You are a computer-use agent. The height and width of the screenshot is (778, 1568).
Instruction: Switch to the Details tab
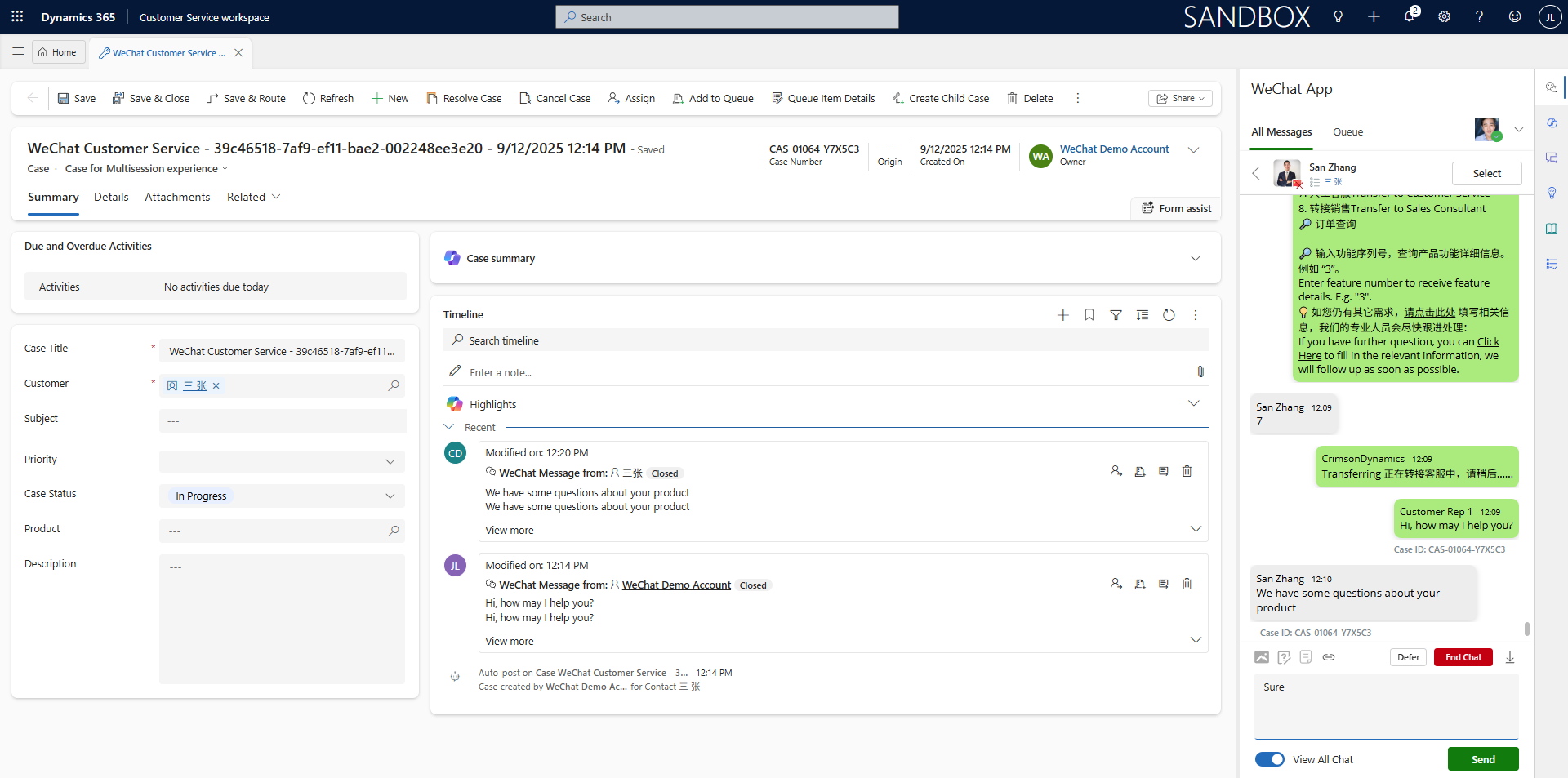[x=111, y=198]
